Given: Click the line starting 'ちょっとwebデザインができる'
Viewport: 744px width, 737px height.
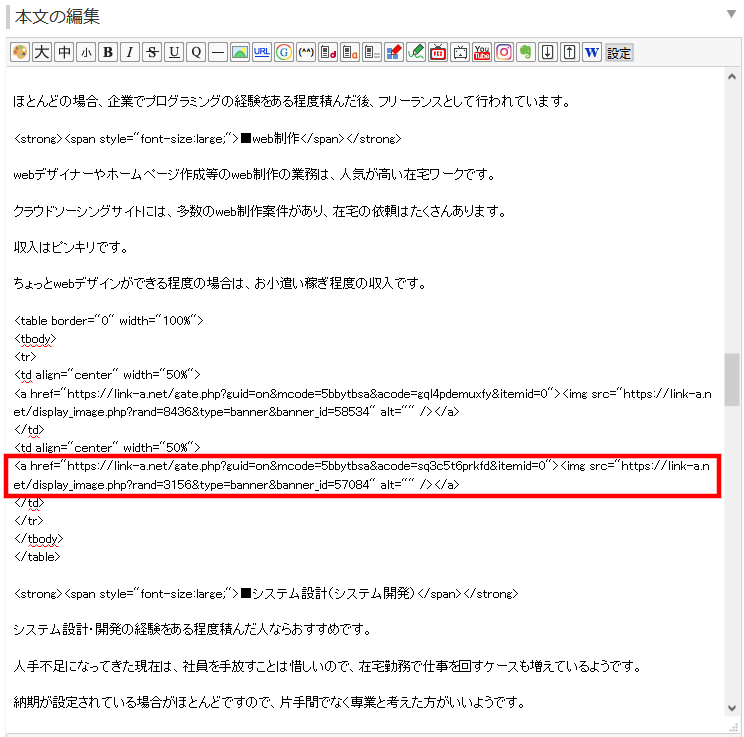Looking at the screenshot, I should pyautogui.click(x=220, y=283).
